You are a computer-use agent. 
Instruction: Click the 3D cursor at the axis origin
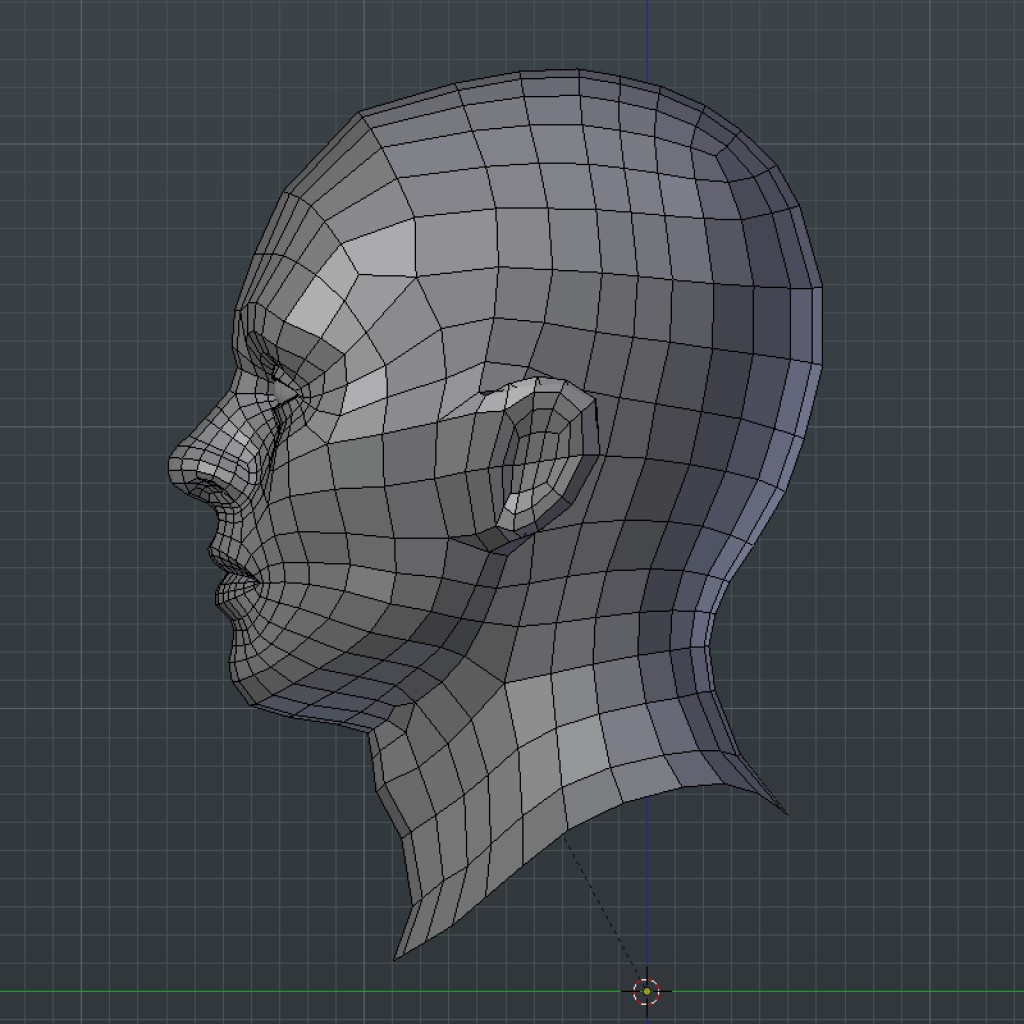point(647,991)
